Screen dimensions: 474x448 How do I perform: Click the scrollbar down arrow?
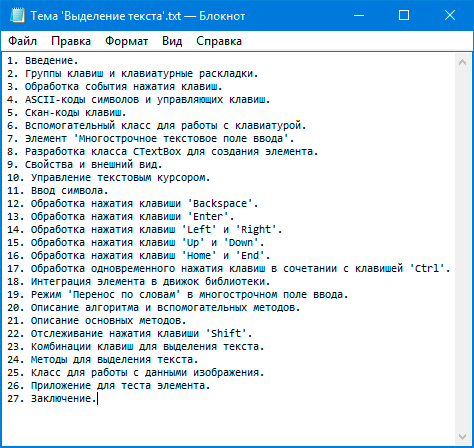pos(462,437)
